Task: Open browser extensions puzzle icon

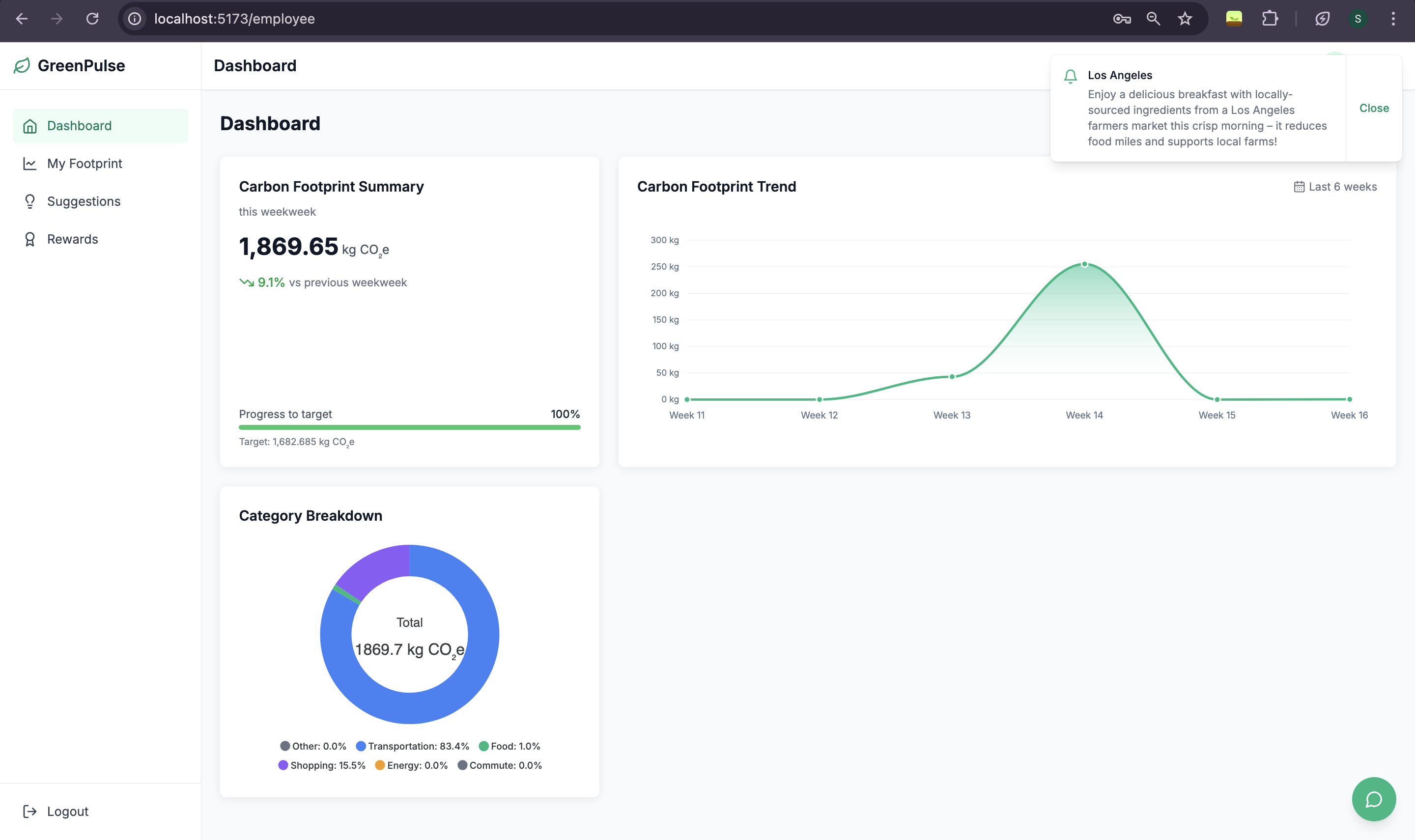Action: 1270,19
